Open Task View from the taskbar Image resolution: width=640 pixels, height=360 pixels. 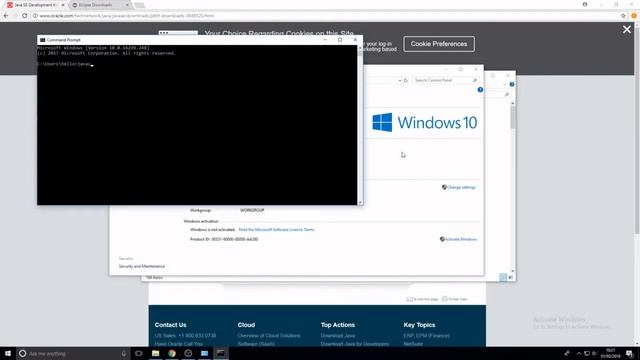point(139,353)
